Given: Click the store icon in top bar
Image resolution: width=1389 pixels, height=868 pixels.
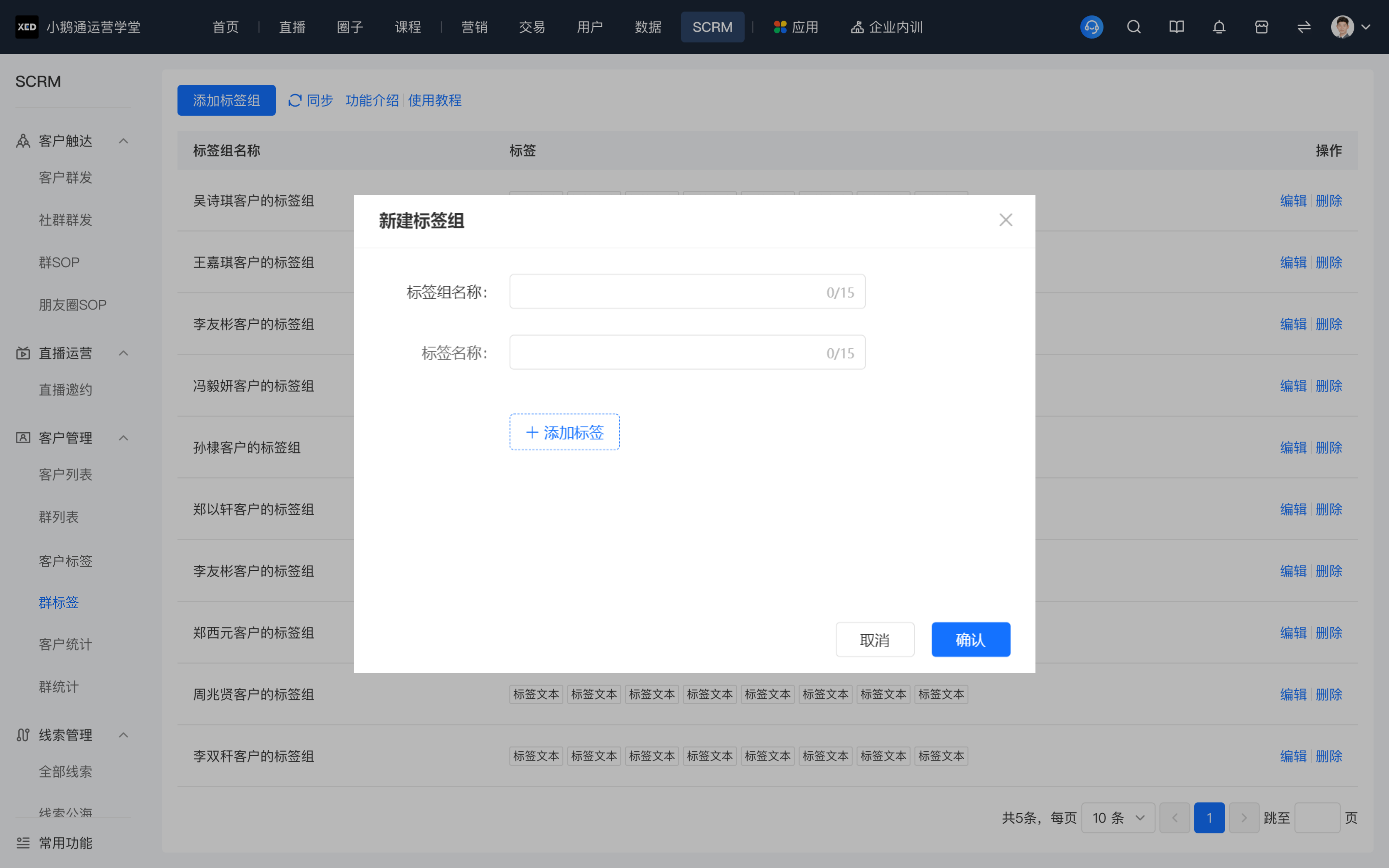Looking at the screenshot, I should [x=1262, y=27].
